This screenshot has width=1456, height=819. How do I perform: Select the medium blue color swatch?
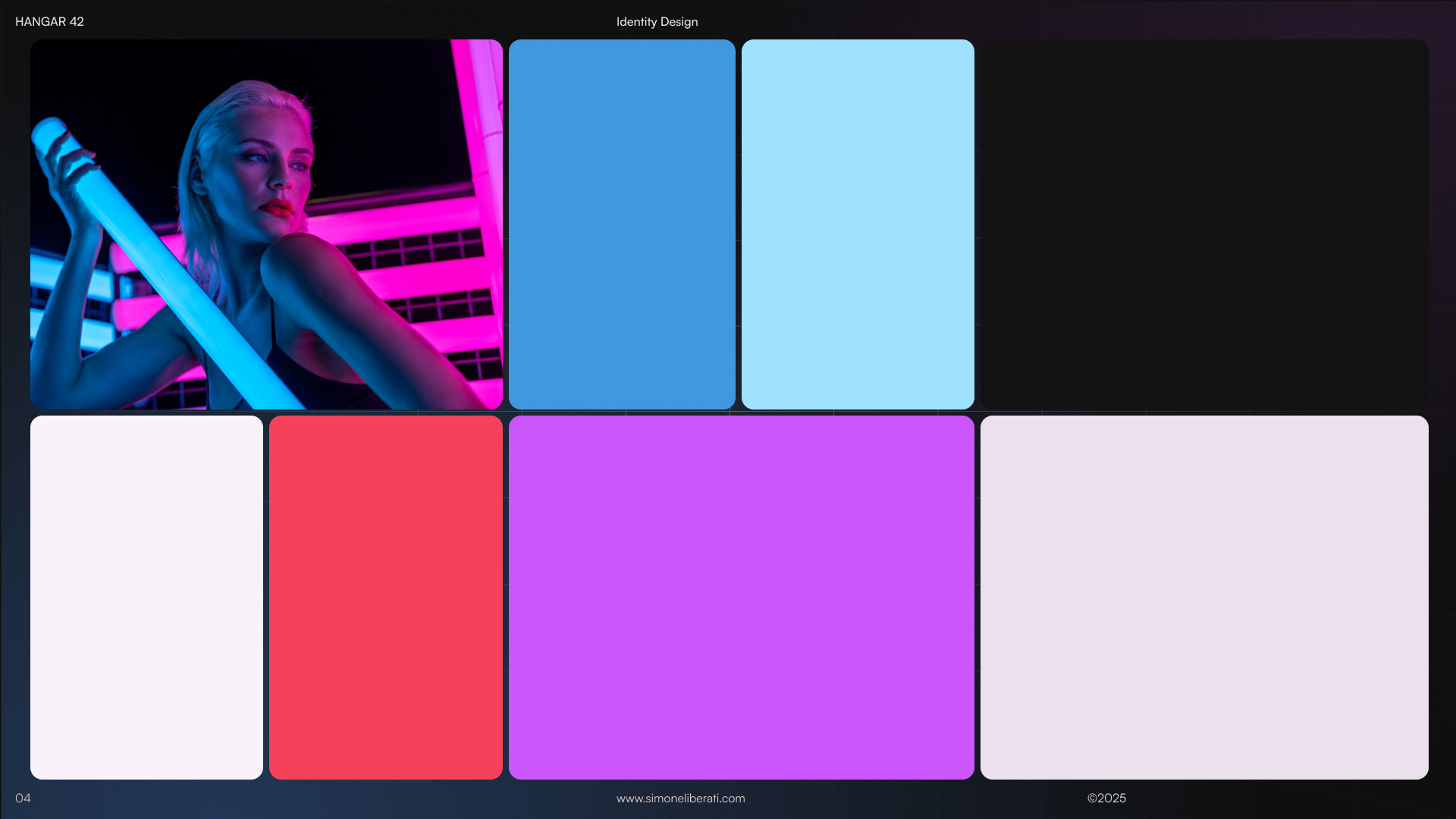pos(622,224)
